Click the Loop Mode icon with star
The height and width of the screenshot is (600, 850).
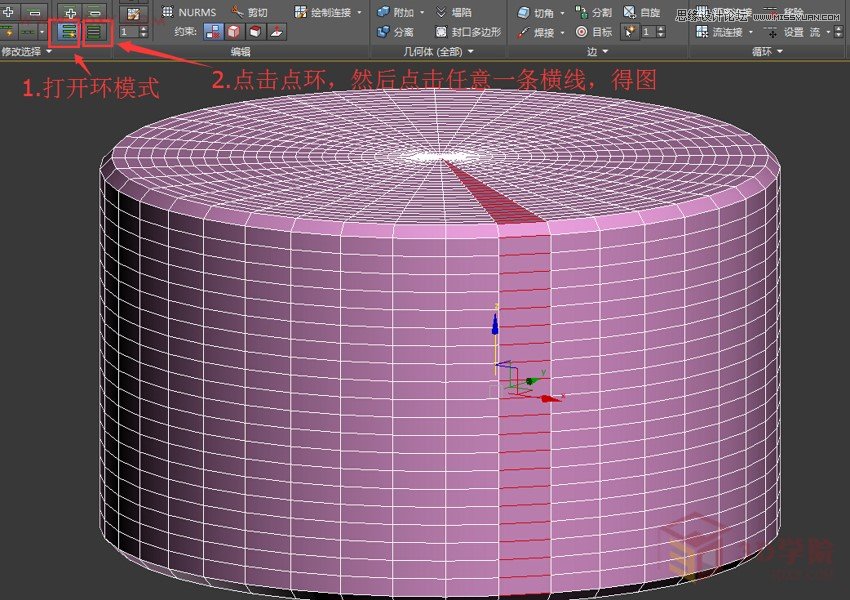(x=9, y=33)
